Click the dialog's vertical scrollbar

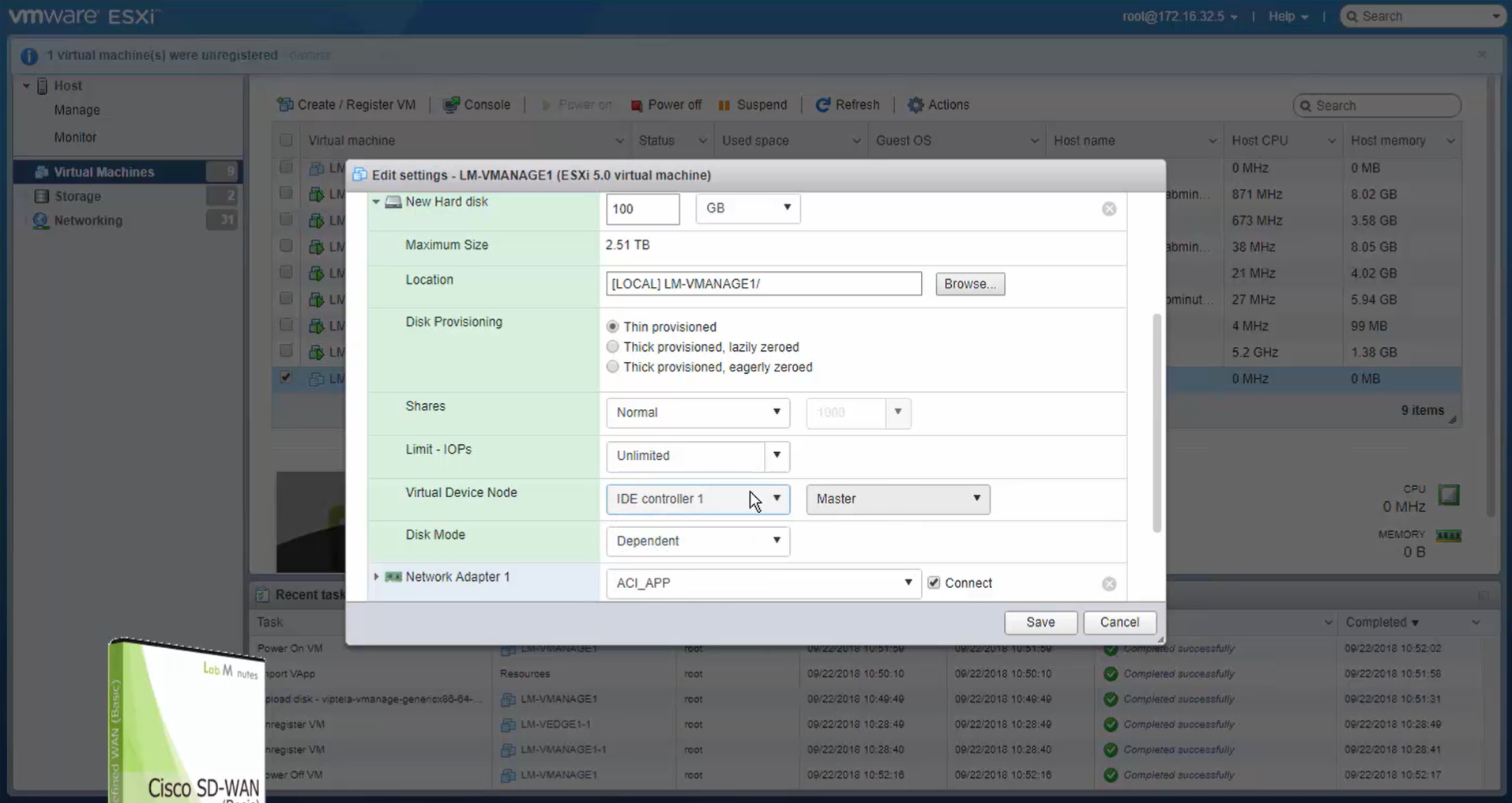point(1157,423)
